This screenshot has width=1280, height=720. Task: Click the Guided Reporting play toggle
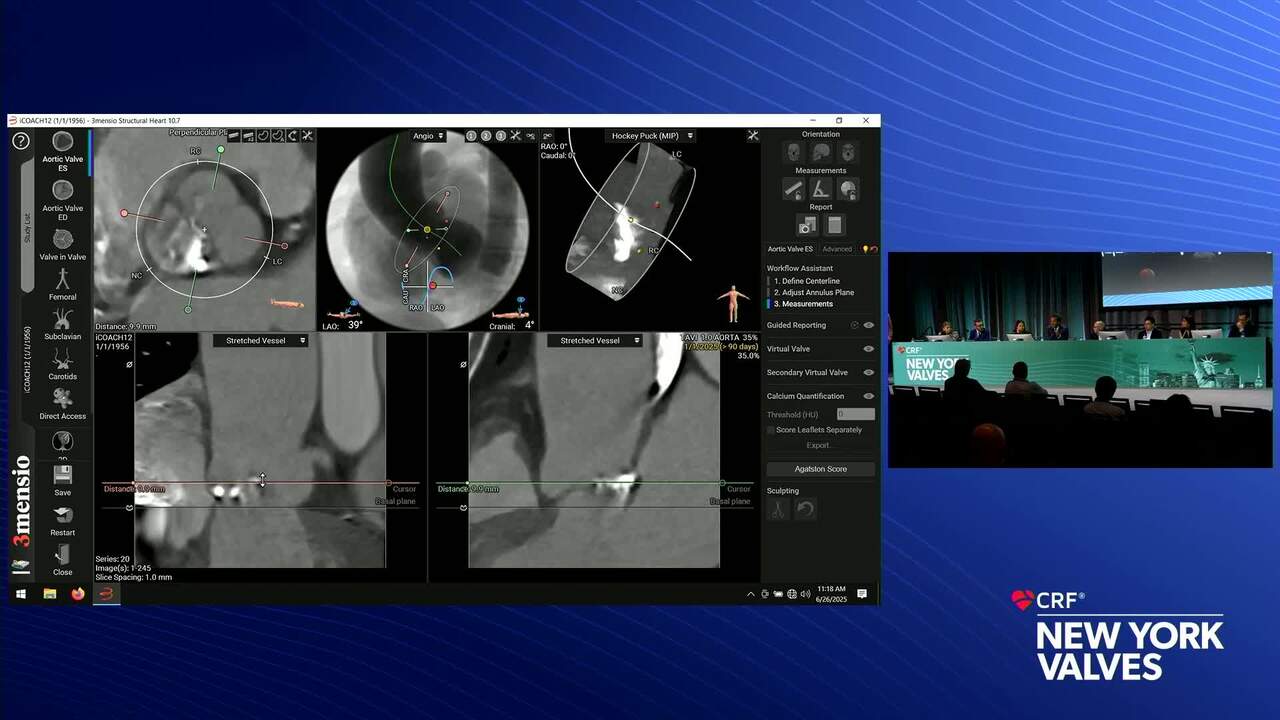855,325
